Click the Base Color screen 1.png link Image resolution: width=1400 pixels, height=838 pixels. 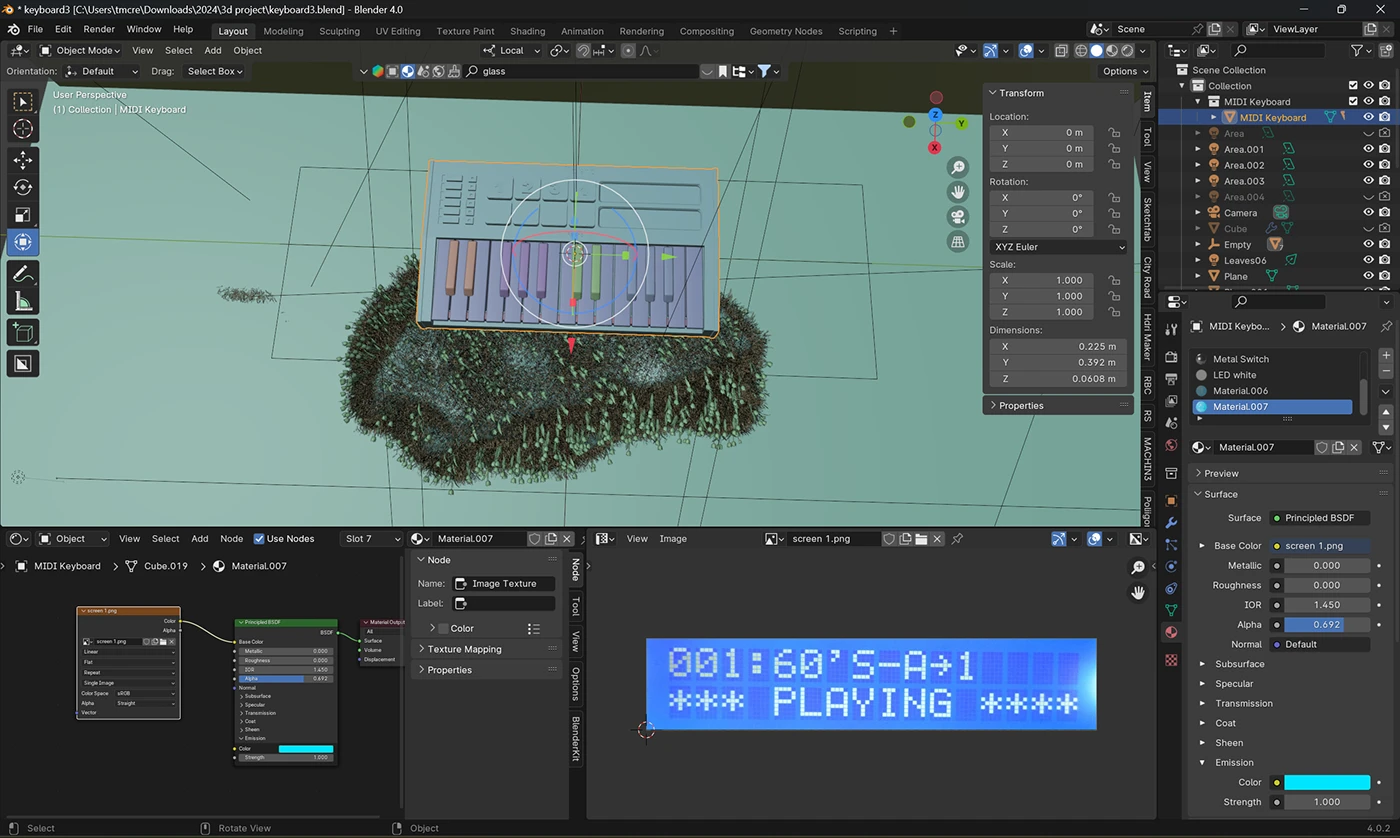[1320, 546]
